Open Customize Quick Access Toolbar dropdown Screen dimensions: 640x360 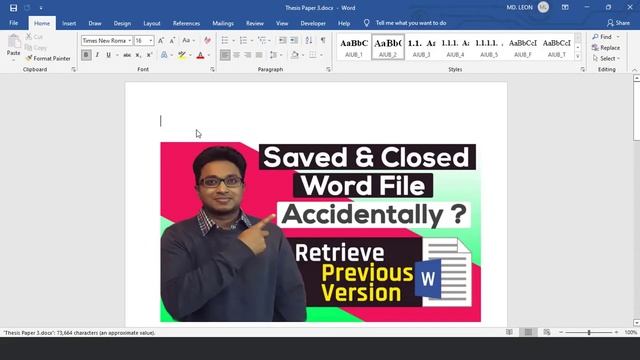[41, 8]
